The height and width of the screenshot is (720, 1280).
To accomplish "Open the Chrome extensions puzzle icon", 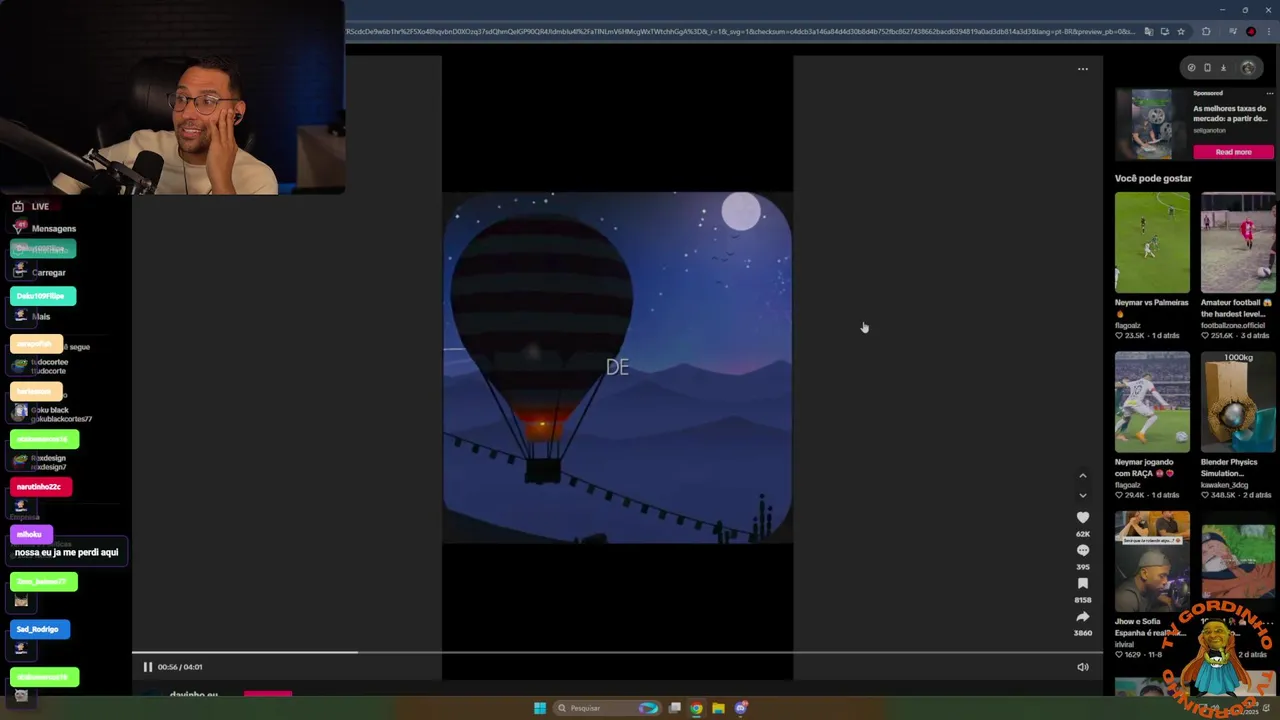I will (x=1205, y=32).
